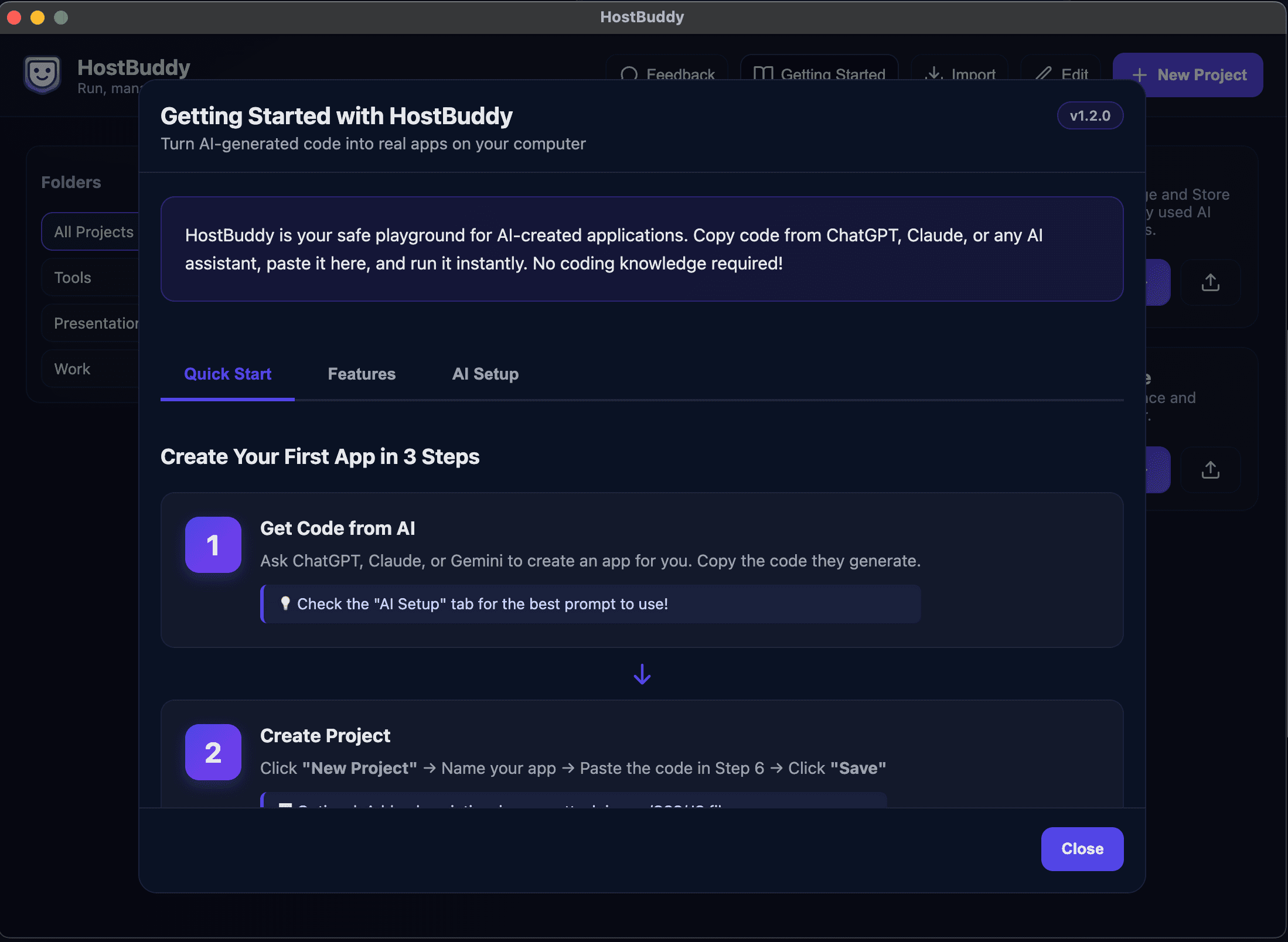
Task: Click the AI Setup tip hint box
Action: point(590,603)
